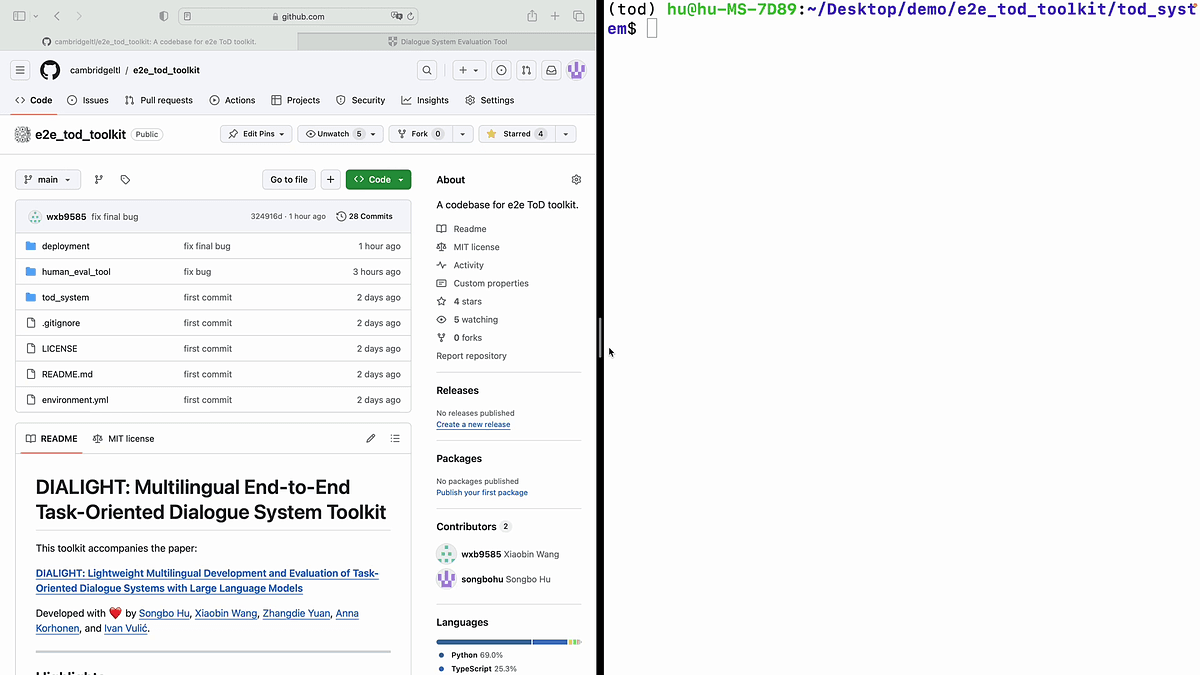Open the Safari privacy report shield
The image size is (1200, 675).
pos(164,16)
